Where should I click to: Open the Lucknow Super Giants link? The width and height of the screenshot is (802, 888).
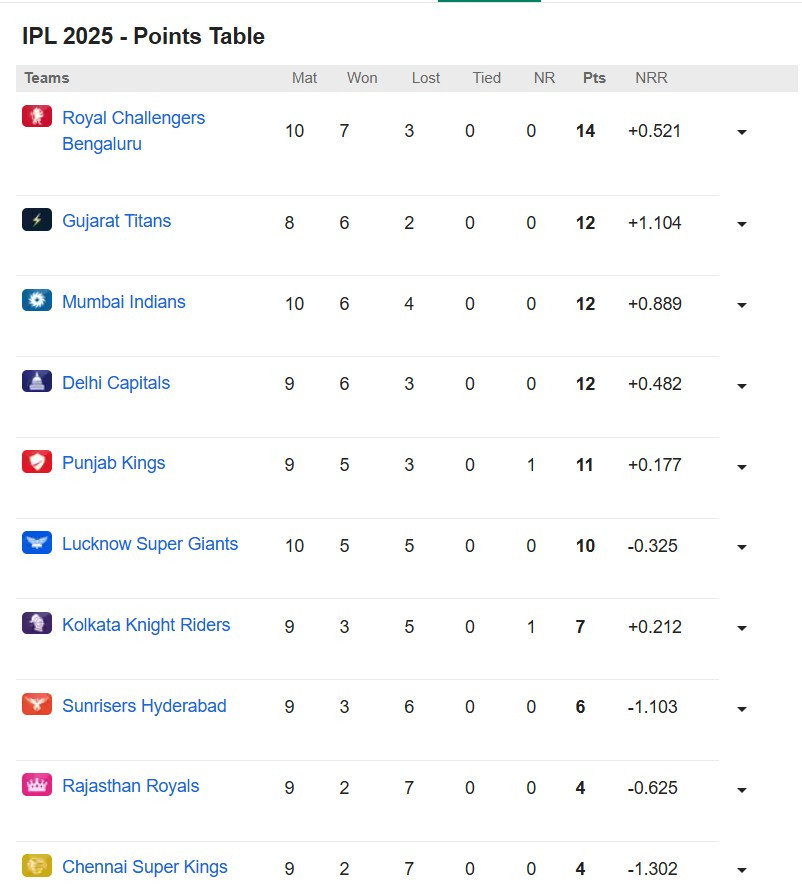[x=150, y=544]
